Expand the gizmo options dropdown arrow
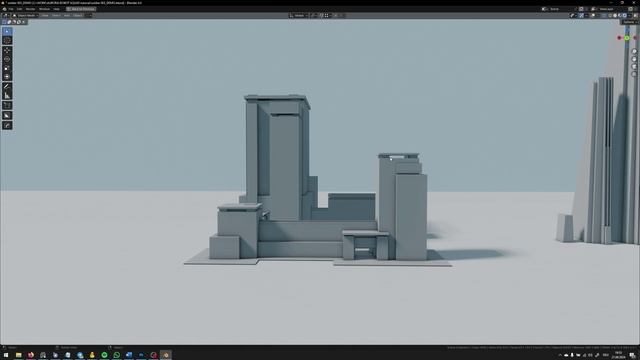Image resolution: width=640 pixels, height=360 pixels. click(586, 16)
